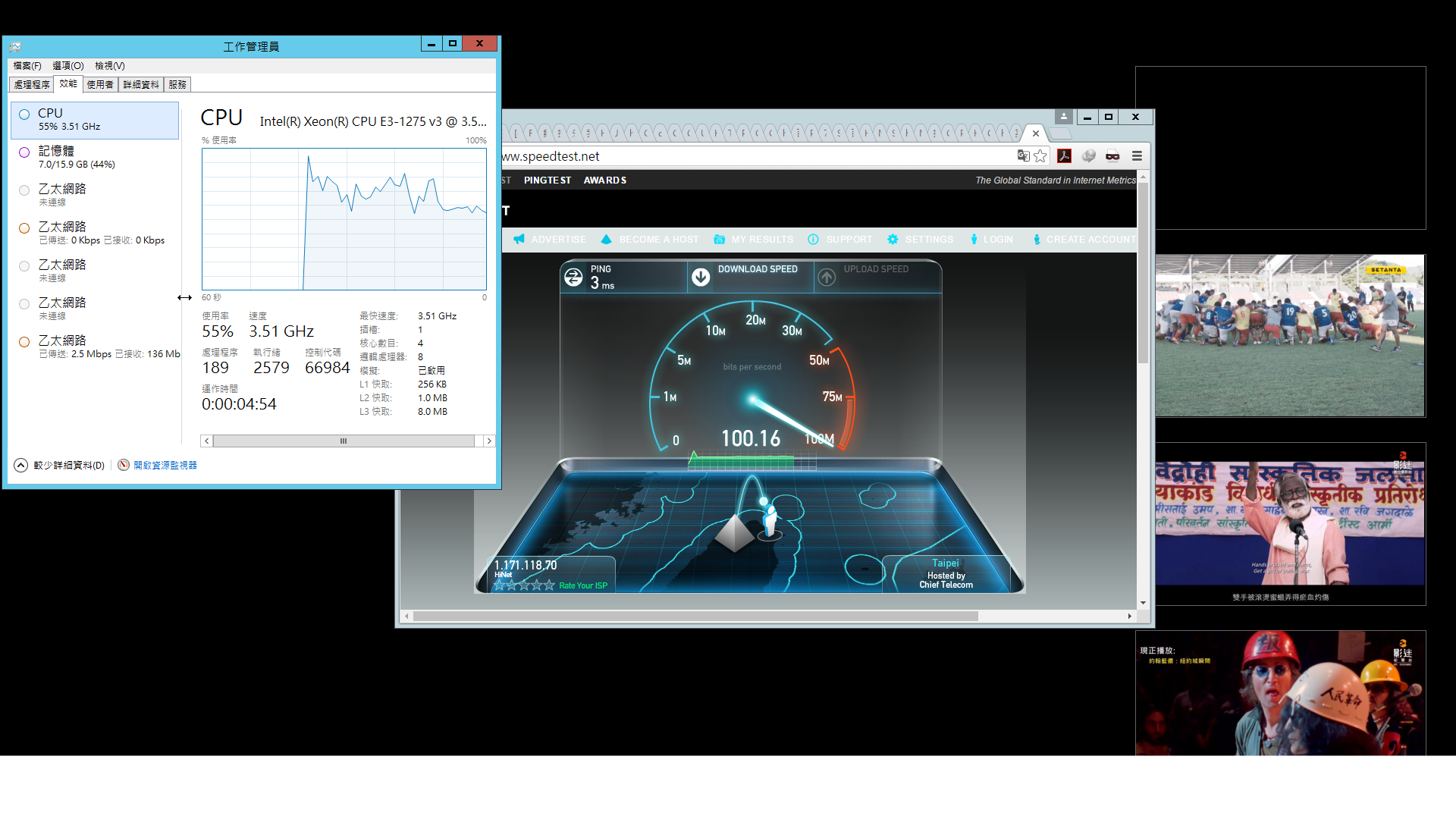The image size is (1456, 819).
Task: Click the Create Account person icon
Action: [x=1037, y=239]
